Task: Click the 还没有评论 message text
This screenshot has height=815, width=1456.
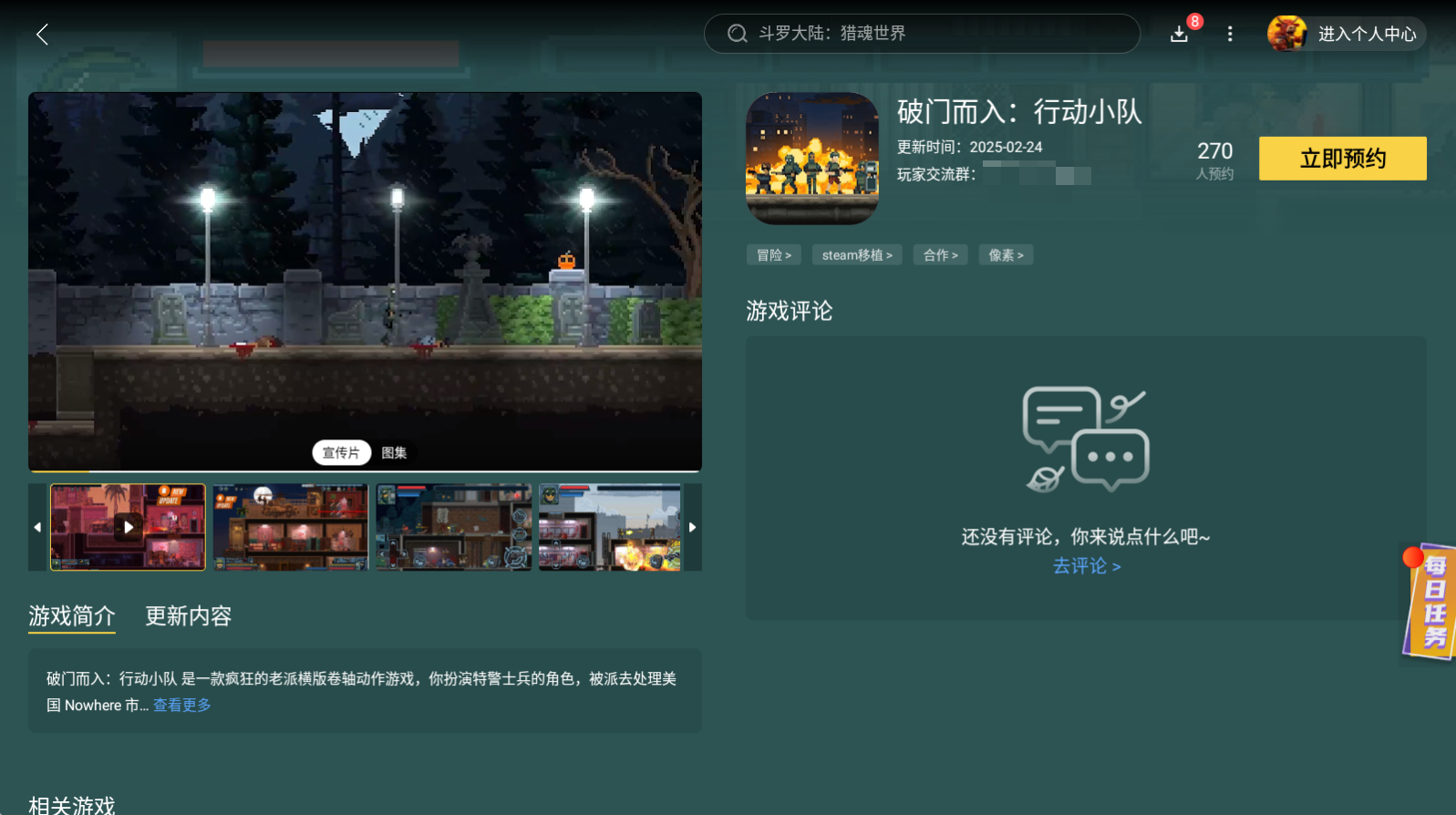Action: click(x=1086, y=537)
